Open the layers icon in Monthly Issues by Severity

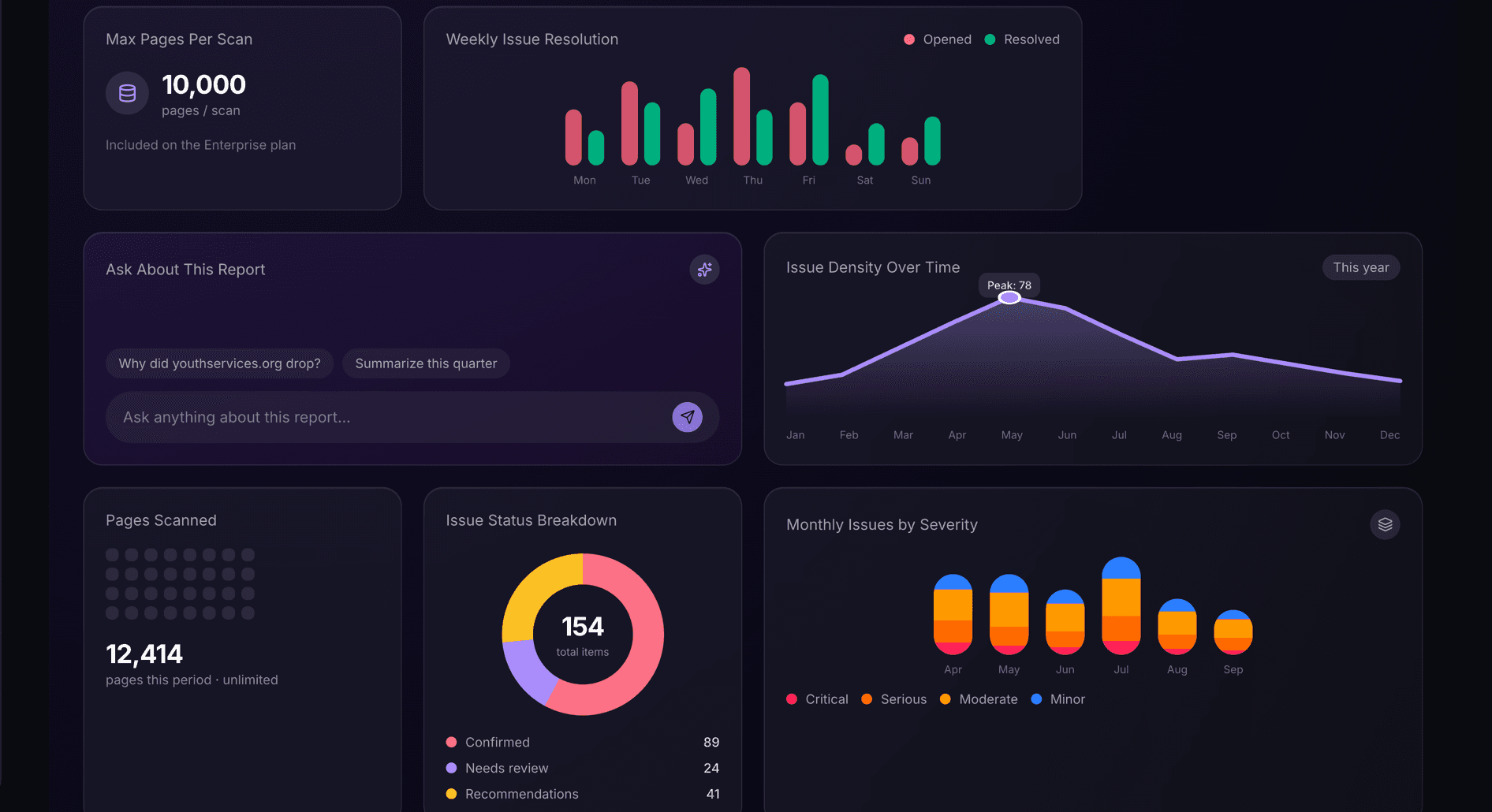[x=1385, y=524]
